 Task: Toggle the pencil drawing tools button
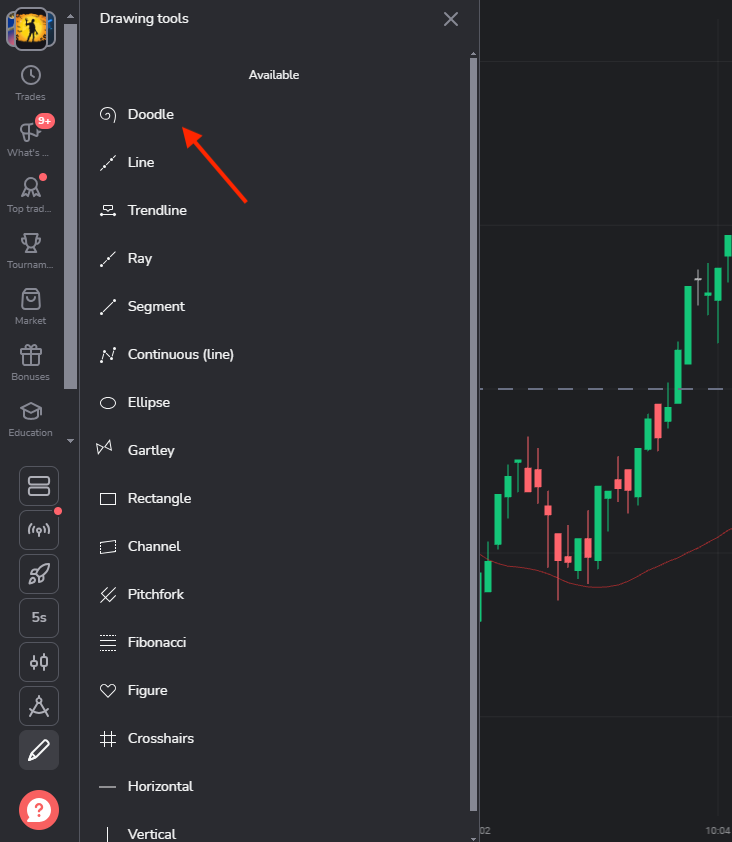[x=39, y=750]
